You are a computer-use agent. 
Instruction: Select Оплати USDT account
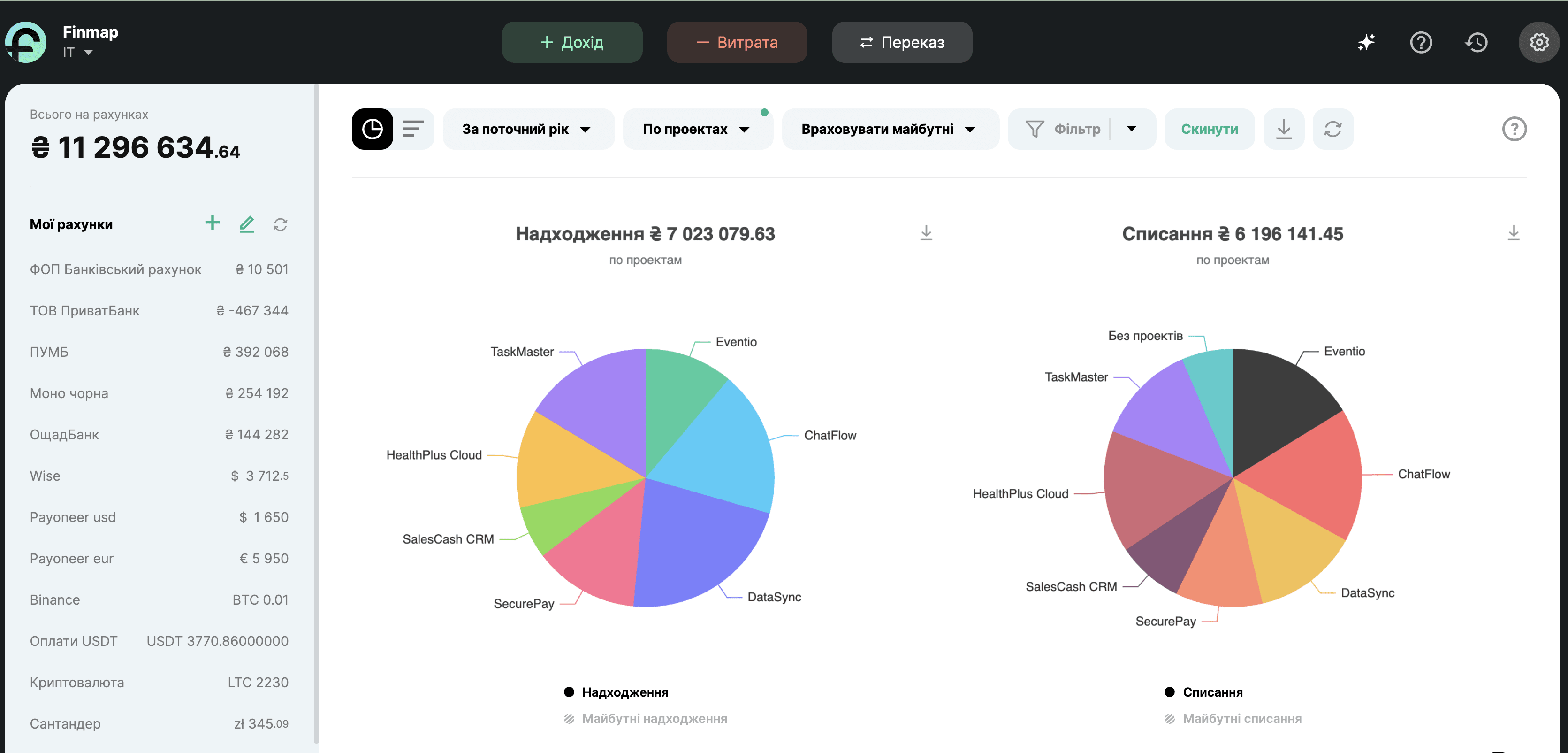tap(159, 642)
